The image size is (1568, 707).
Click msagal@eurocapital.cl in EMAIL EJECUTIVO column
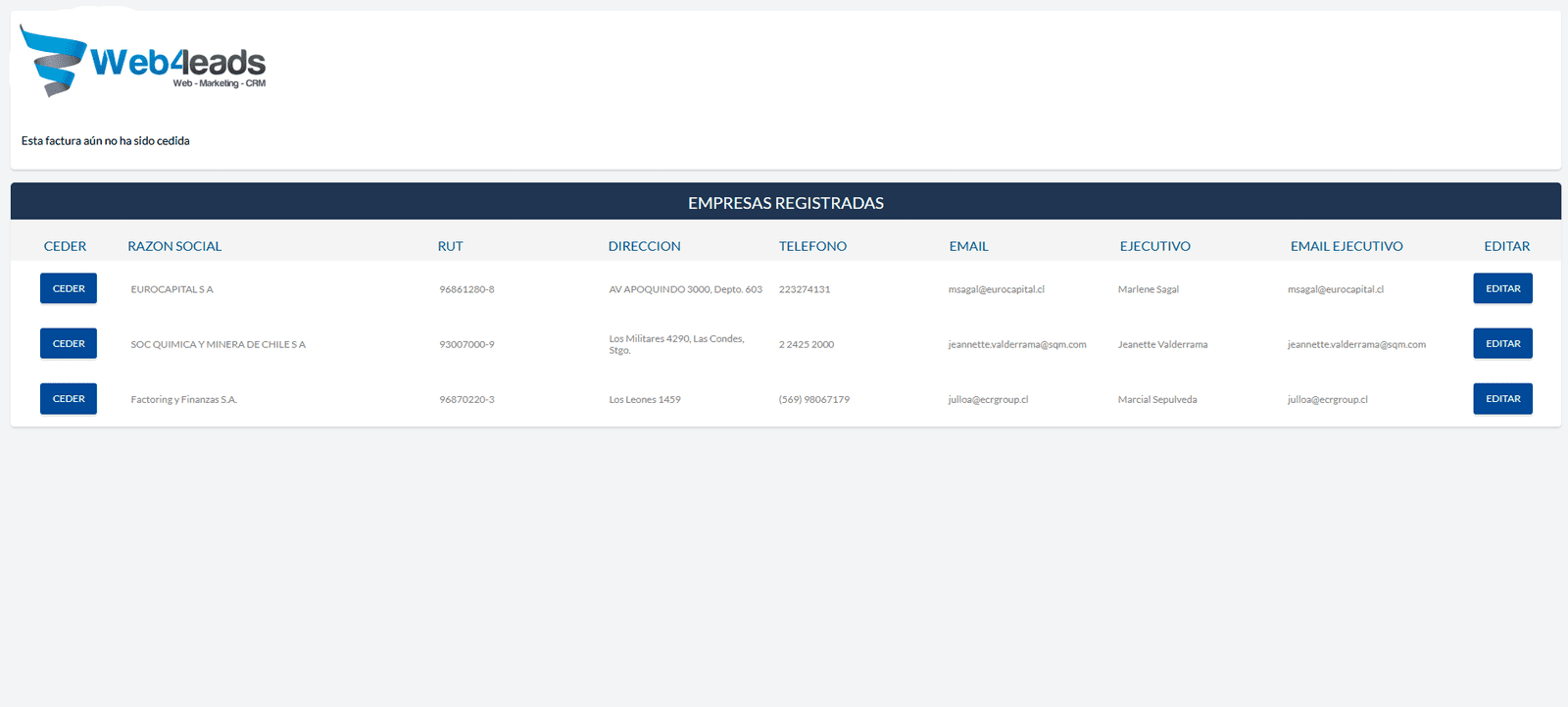click(x=1336, y=289)
